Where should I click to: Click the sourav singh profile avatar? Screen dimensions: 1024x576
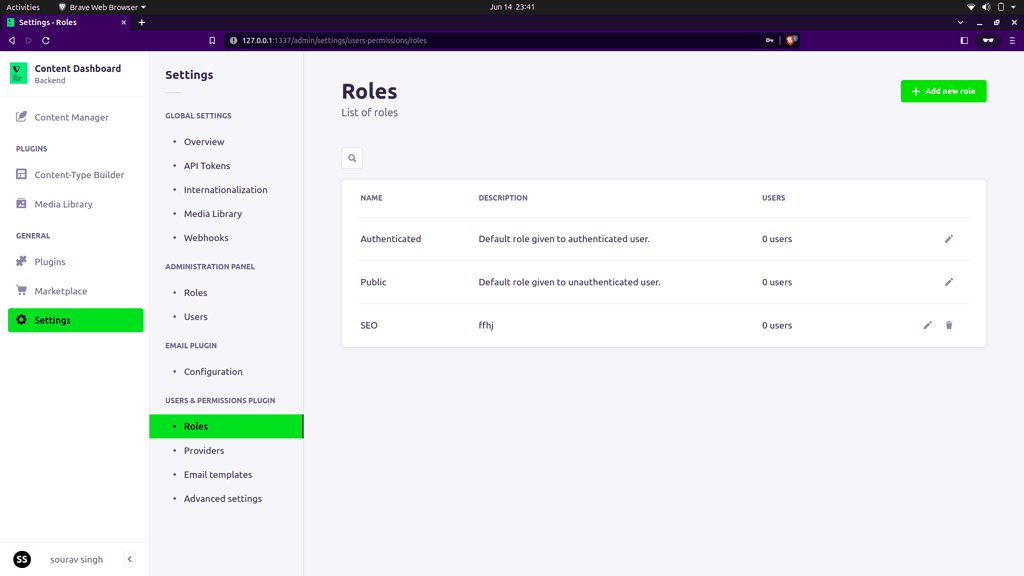(x=22, y=559)
